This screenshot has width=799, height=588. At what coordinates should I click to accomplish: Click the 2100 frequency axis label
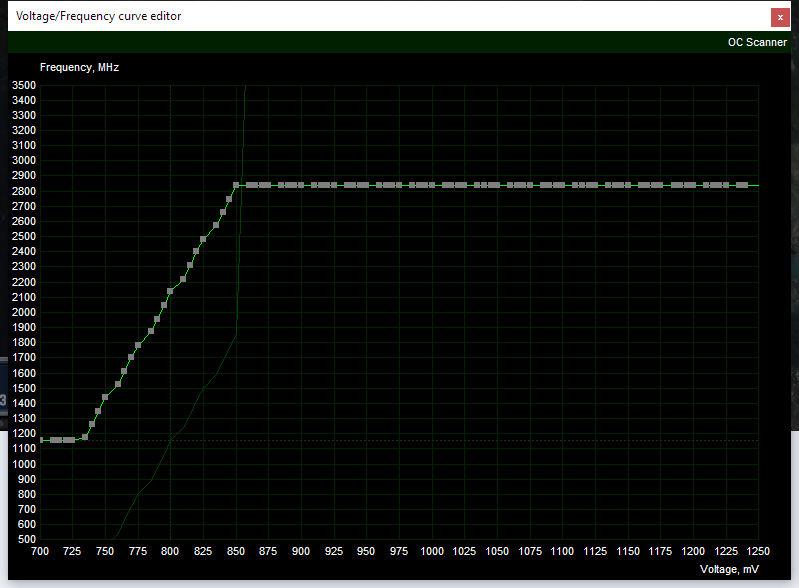tap(24, 297)
